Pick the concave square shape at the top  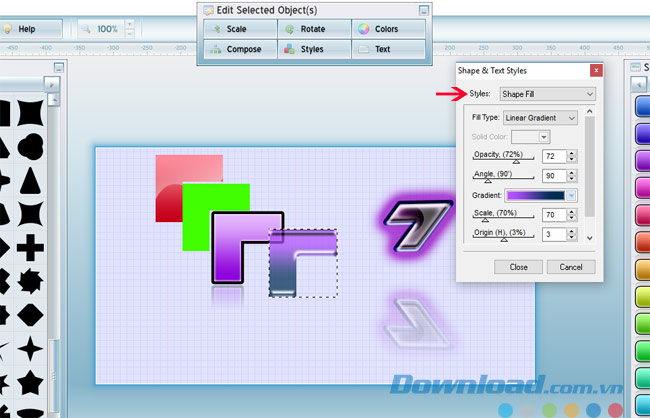point(30,113)
